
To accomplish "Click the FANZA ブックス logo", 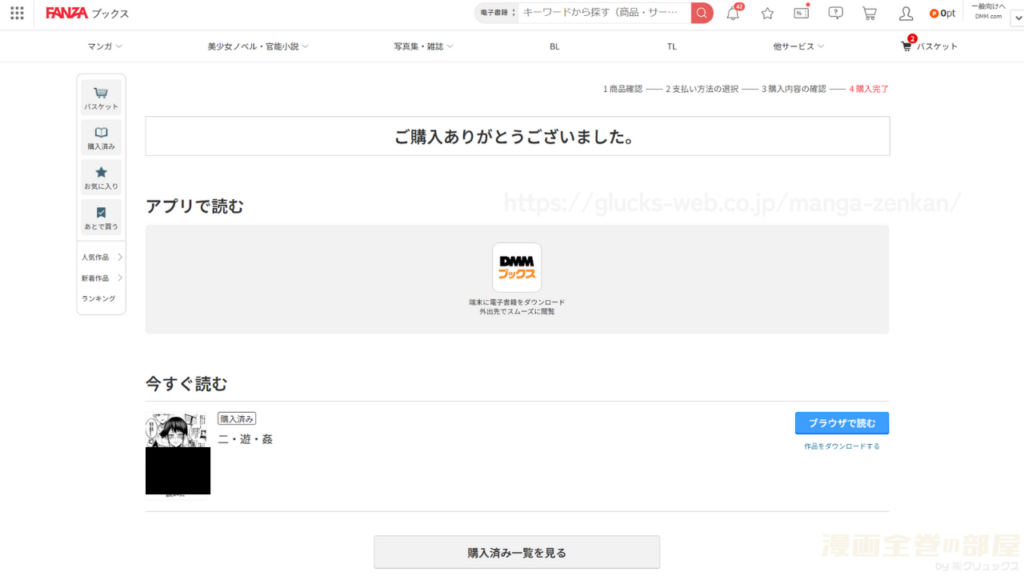I will click(x=87, y=13).
